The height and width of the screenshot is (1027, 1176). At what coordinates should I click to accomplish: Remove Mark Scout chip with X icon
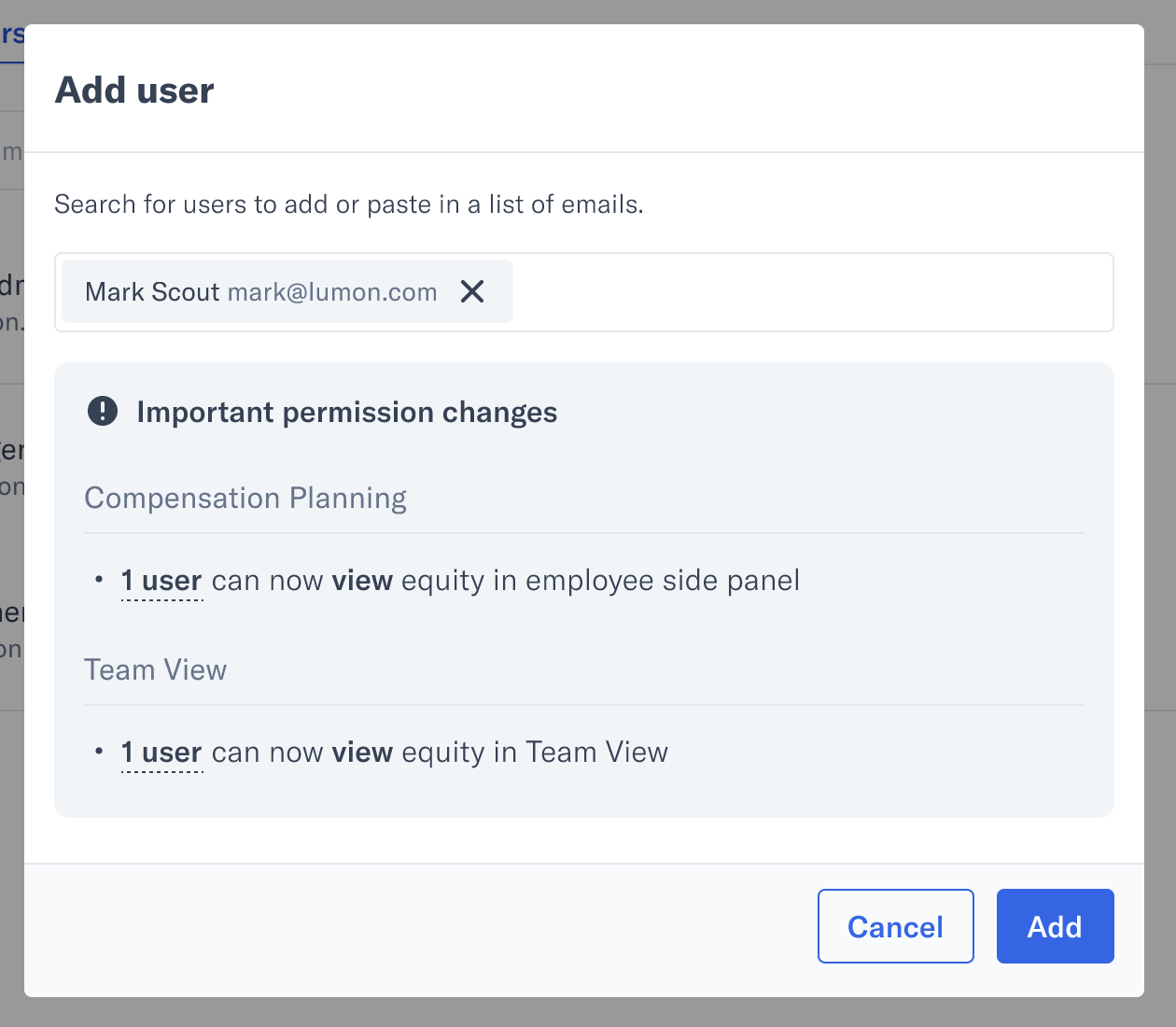click(x=472, y=291)
